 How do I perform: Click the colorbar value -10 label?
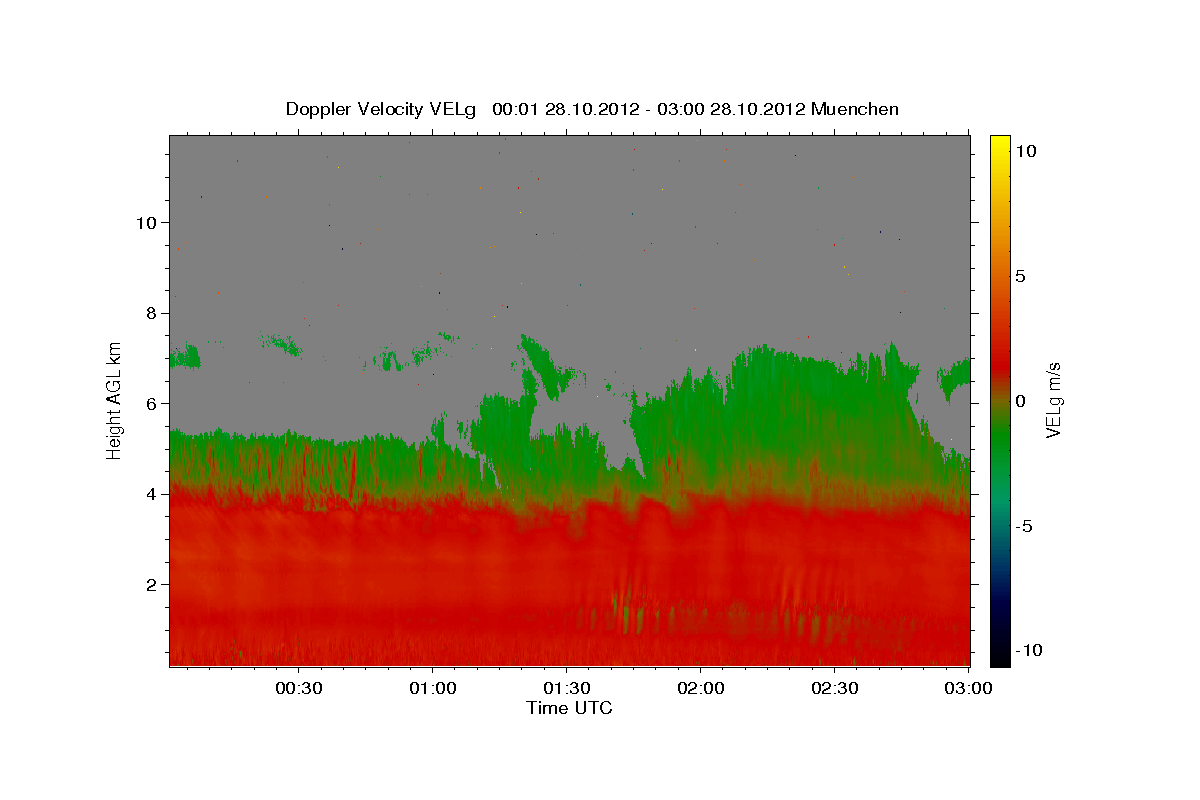(x=1028, y=651)
